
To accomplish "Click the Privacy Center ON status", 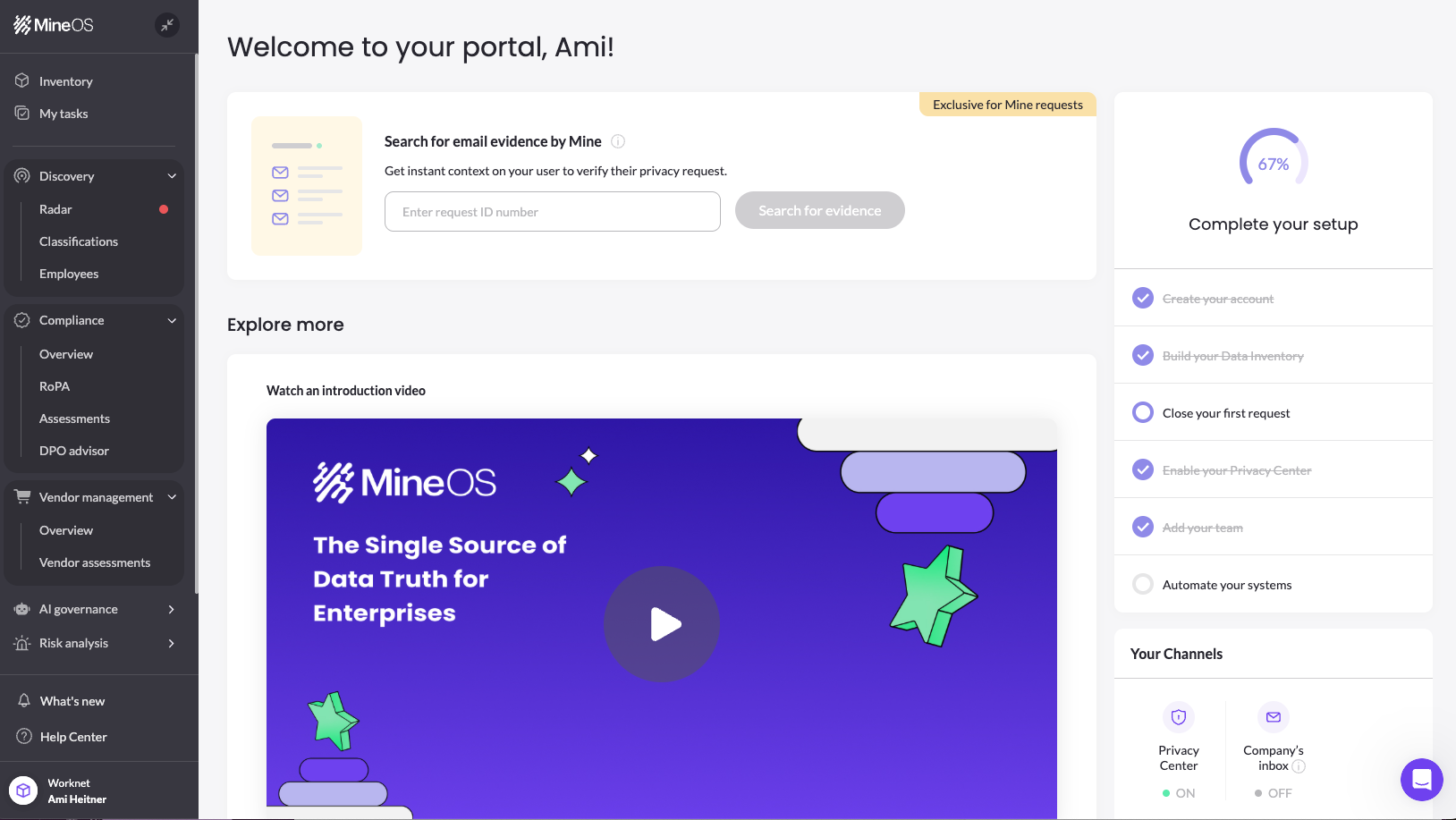I will tap(1179, 793).
